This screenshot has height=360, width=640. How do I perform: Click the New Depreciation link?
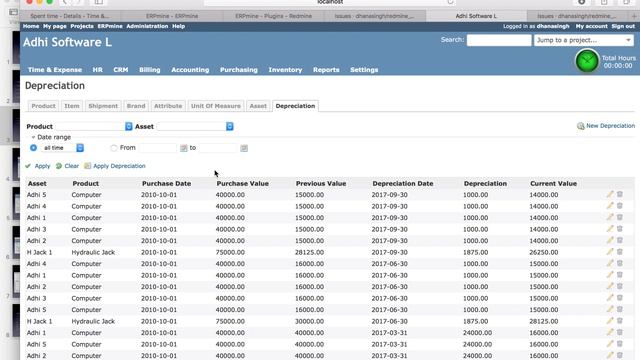[x=610, y=126]
